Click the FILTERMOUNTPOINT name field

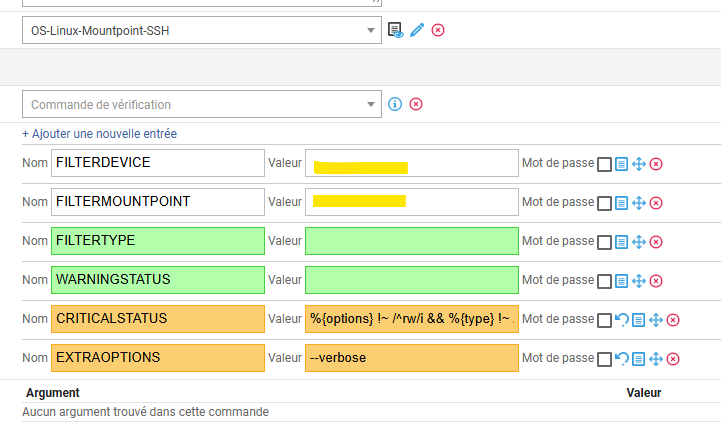(x=158, y=202)
